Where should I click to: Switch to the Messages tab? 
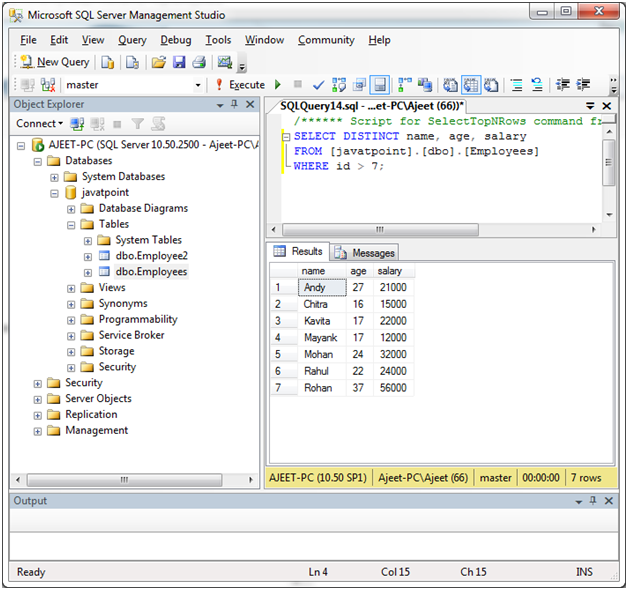[365, 253]
